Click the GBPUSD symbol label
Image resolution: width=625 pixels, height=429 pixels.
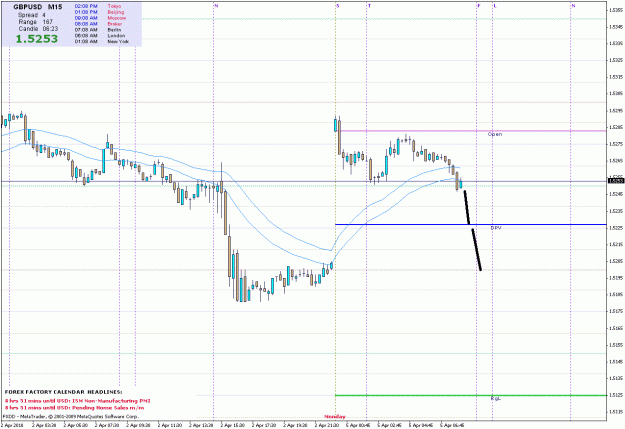(x=27, y=7)
